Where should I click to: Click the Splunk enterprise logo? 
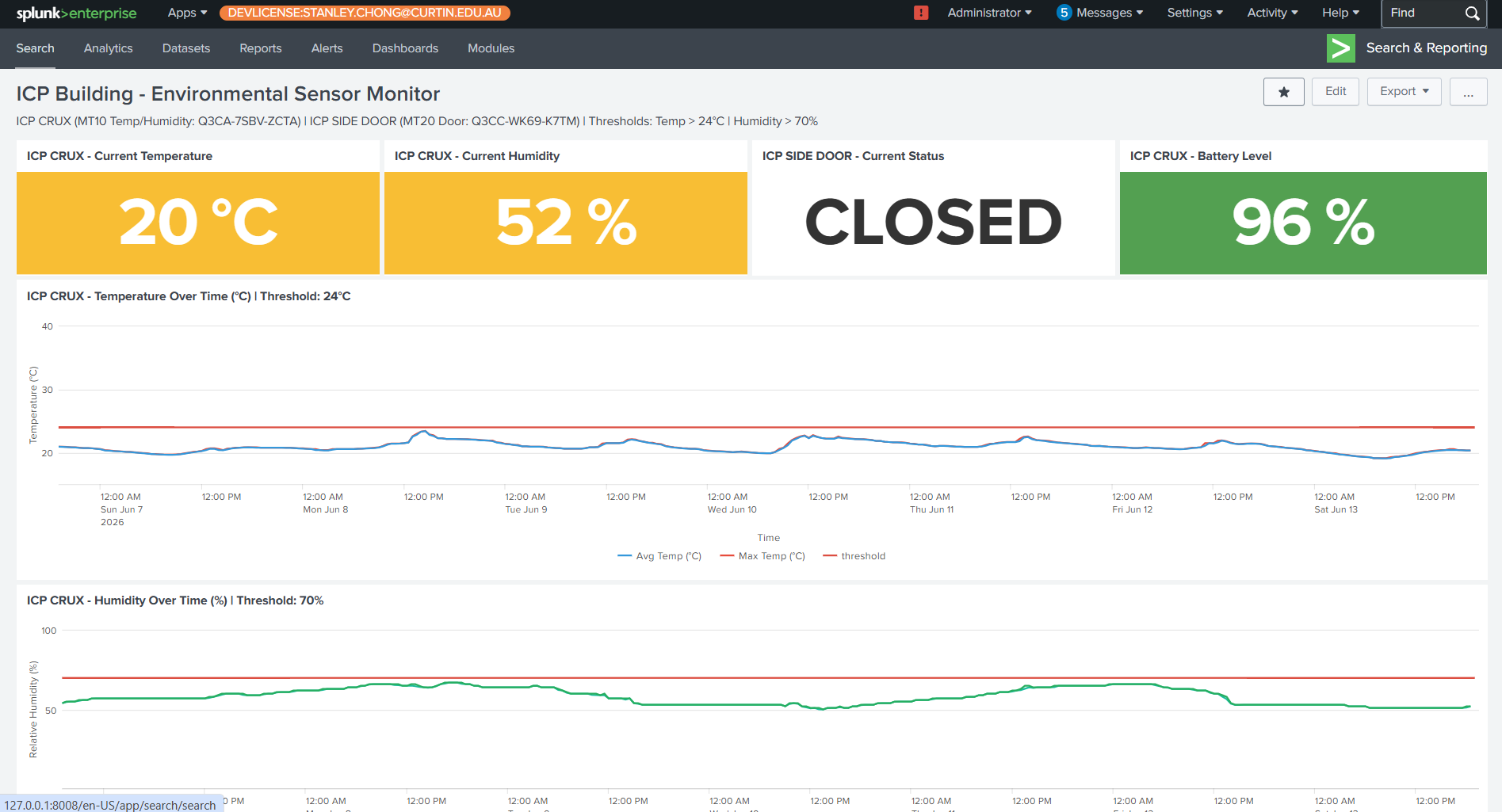tap(76, 13)
